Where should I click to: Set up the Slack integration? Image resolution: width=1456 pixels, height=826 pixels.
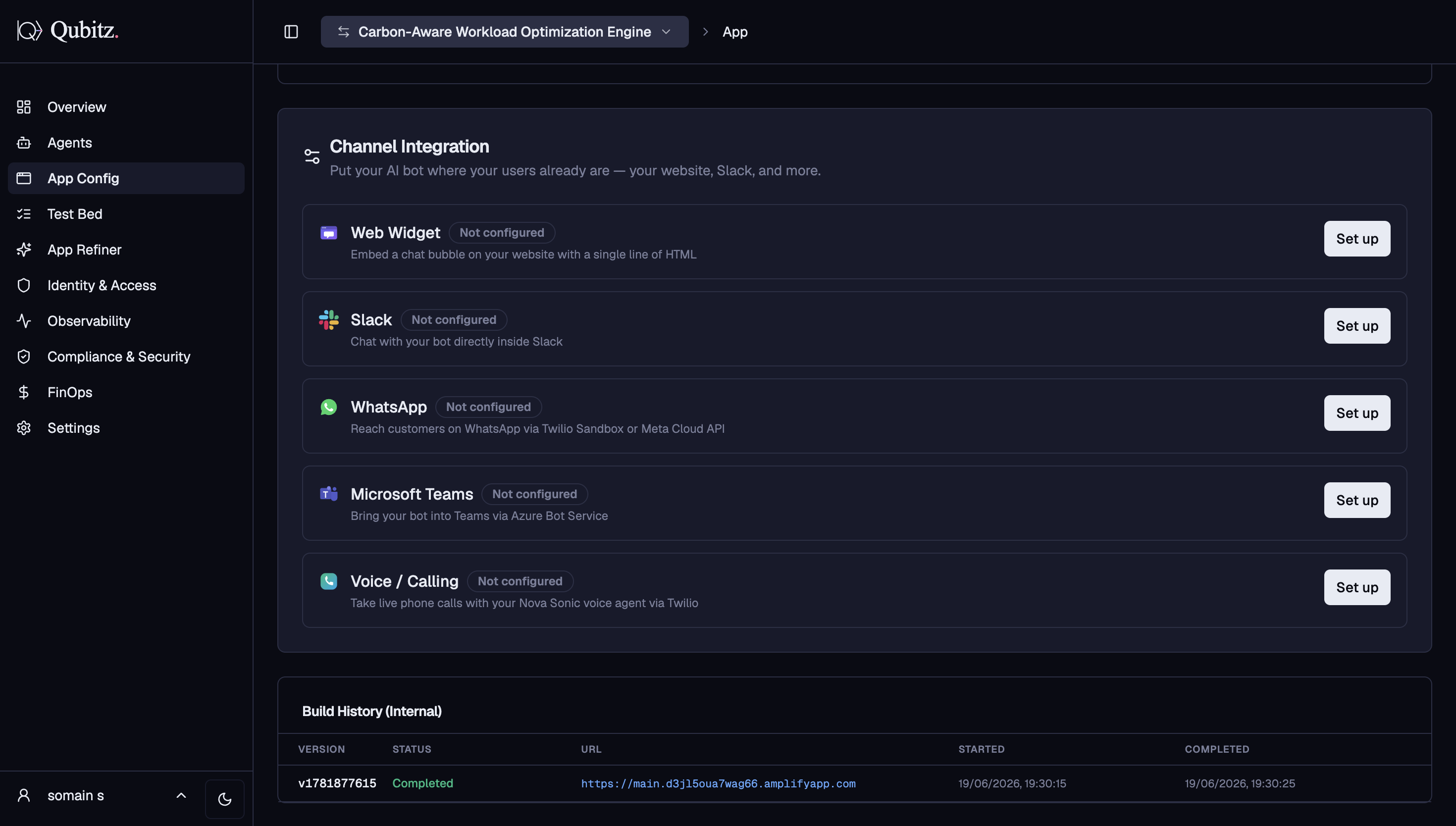coord(1357,326)
